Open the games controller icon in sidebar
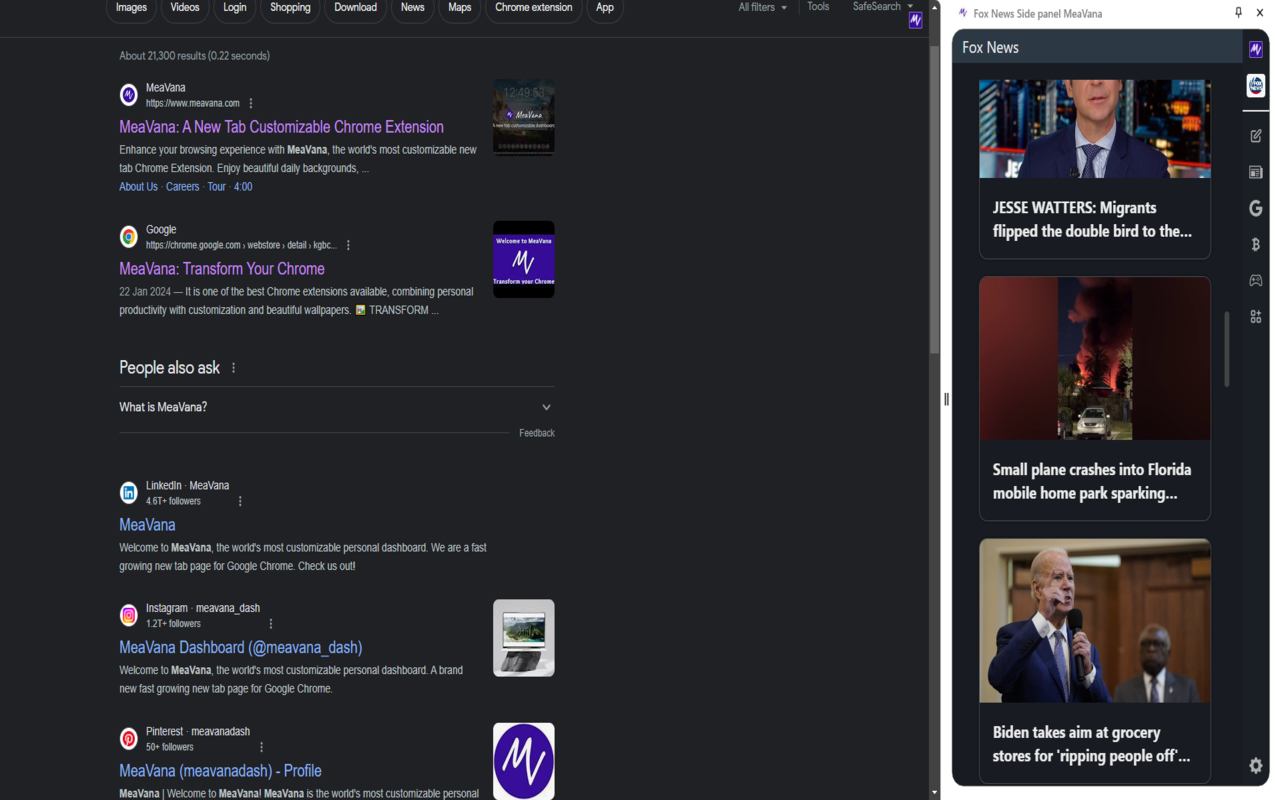This screenshot has width=1280, height=800. [1256, 281]
